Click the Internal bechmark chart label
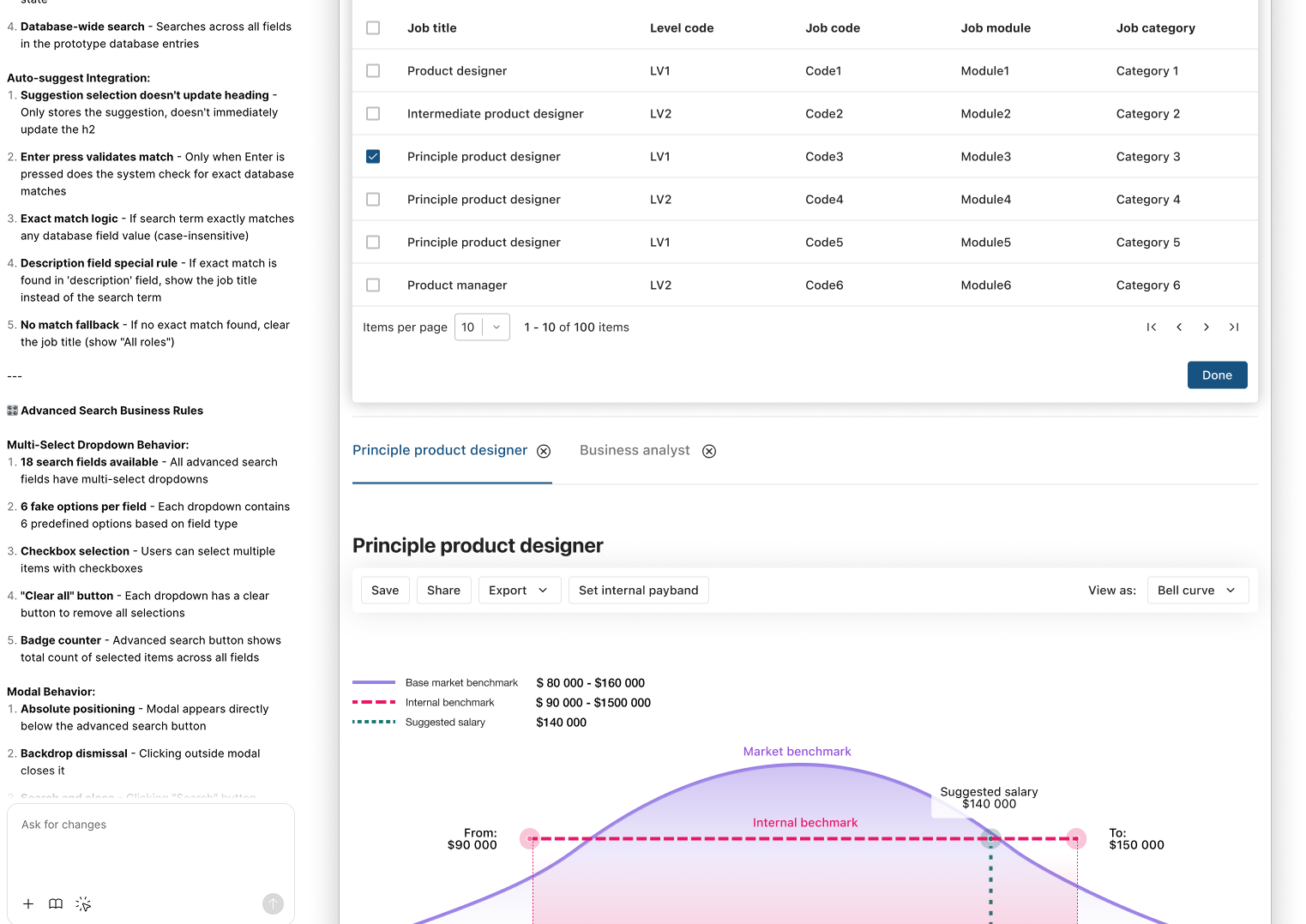This screenshot has width=1306, height=924. tap(804, 822)
